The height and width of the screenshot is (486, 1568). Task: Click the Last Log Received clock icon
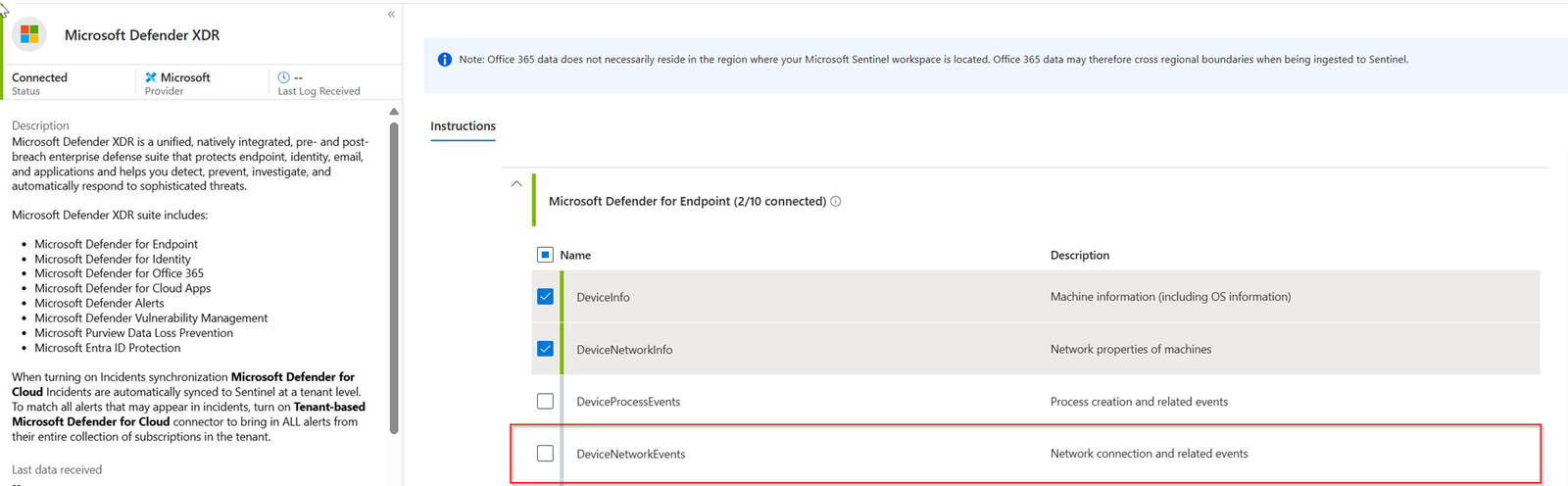283,77
